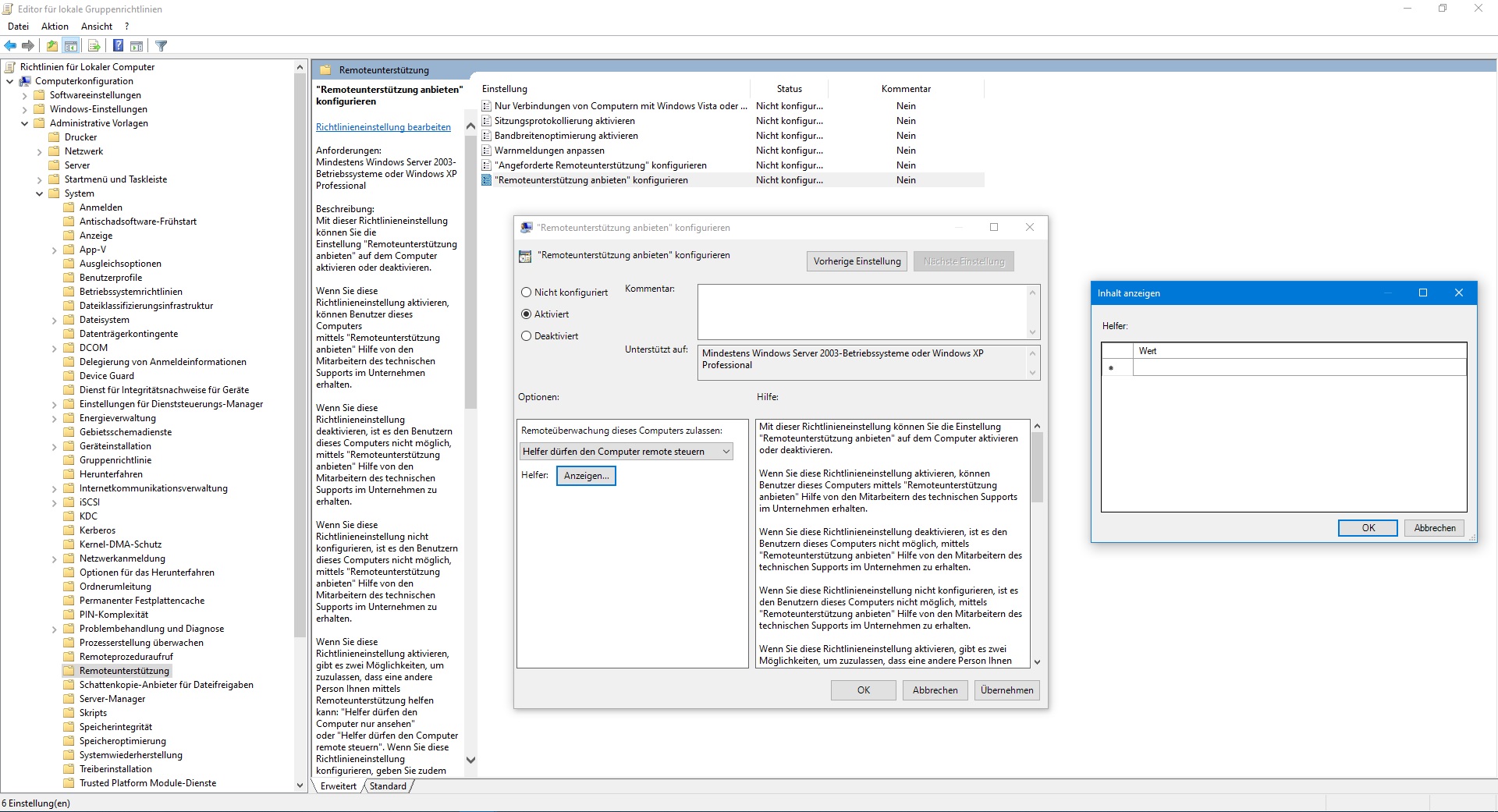Screen dimensions: 1498x812
Task: Expand the Windows-Einstellungen node
Action: pyautogui.click(x=24, y=109)
